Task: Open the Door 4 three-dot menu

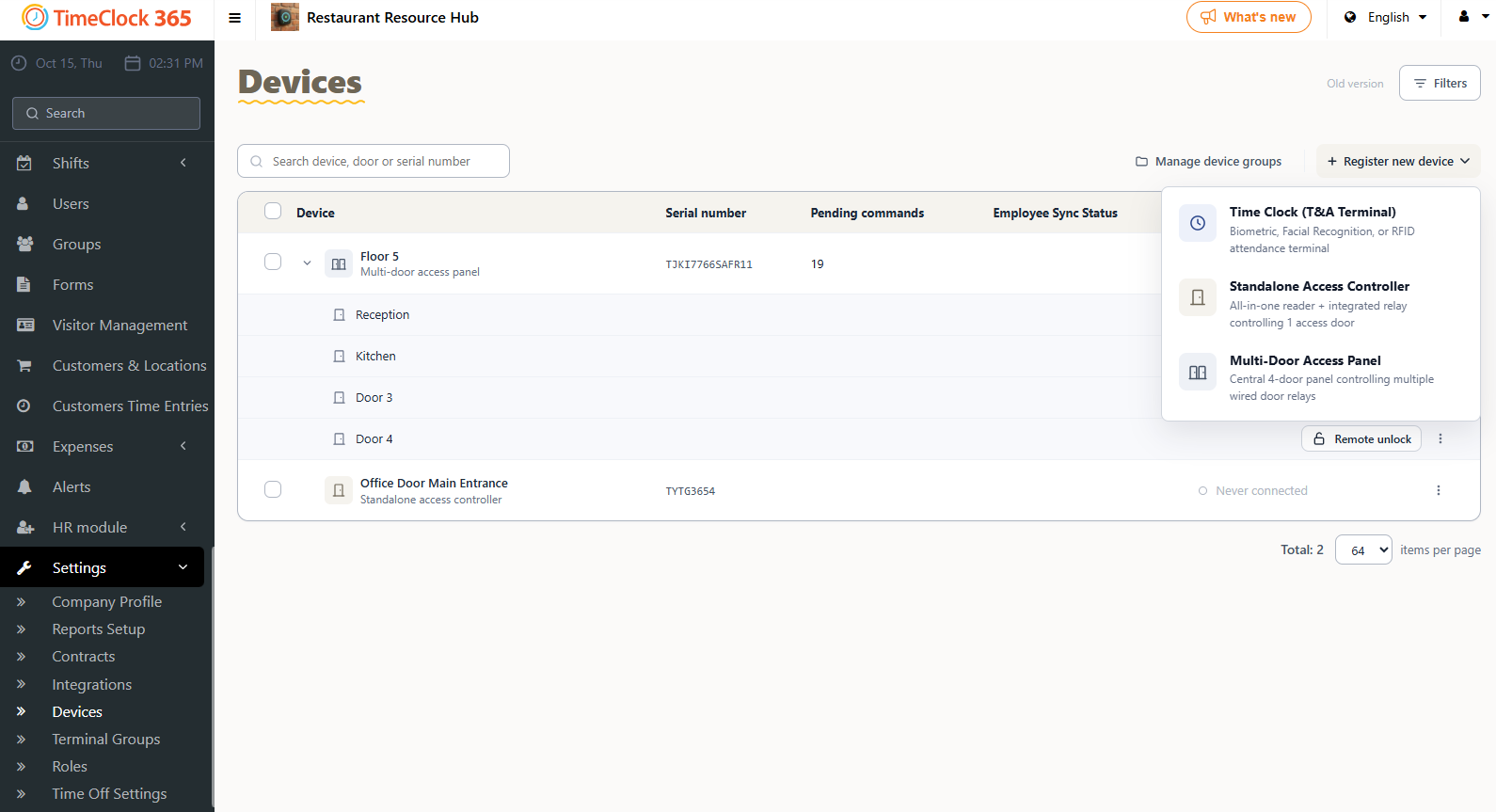Action: click(1440, 438)
